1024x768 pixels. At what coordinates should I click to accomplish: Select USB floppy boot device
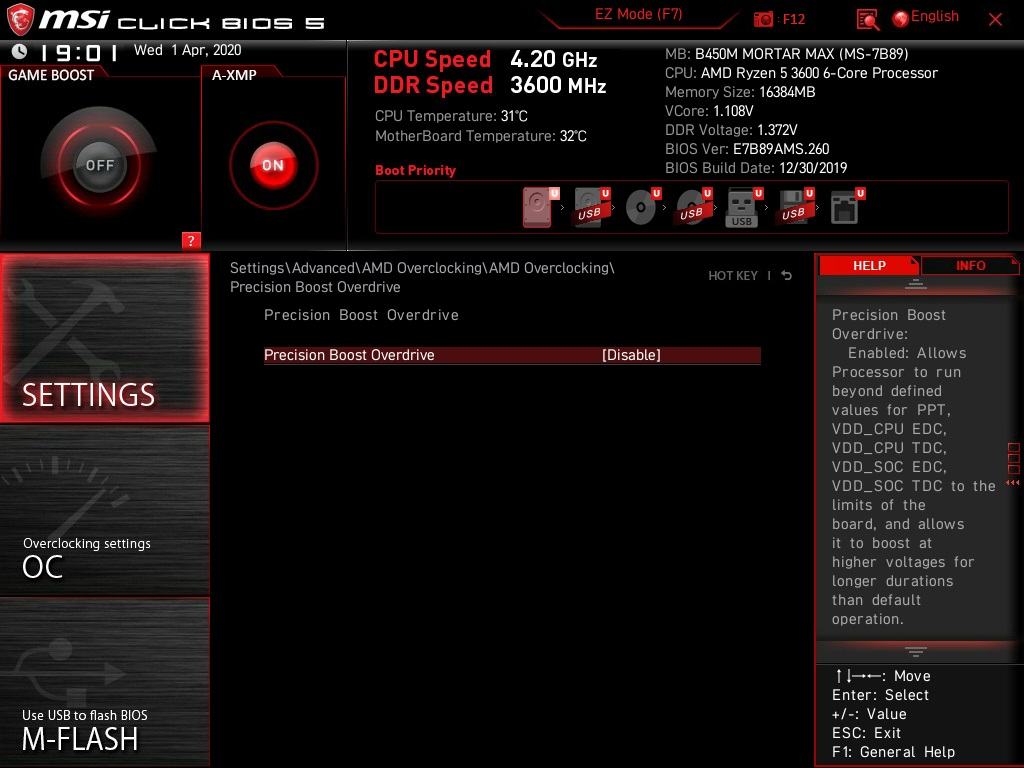(795, 207)
